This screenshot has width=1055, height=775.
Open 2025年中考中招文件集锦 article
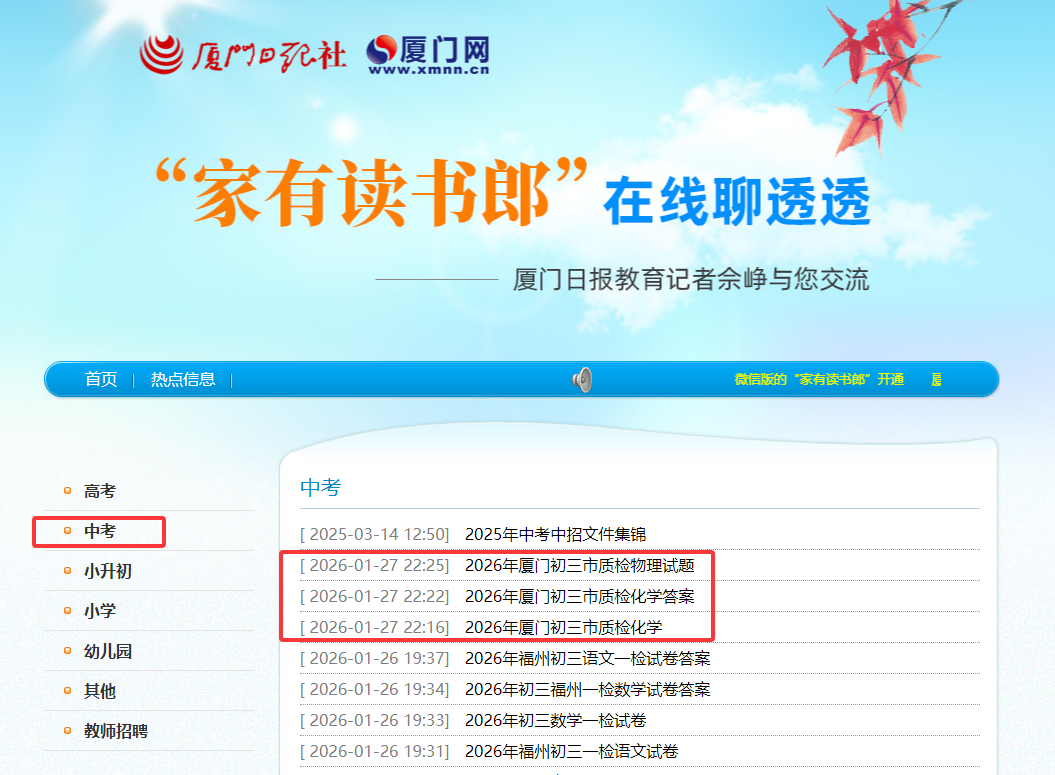click(556, 534)
